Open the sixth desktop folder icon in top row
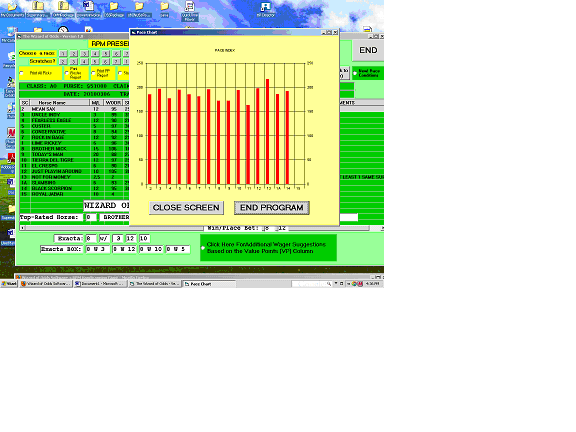 pos(139,9)
